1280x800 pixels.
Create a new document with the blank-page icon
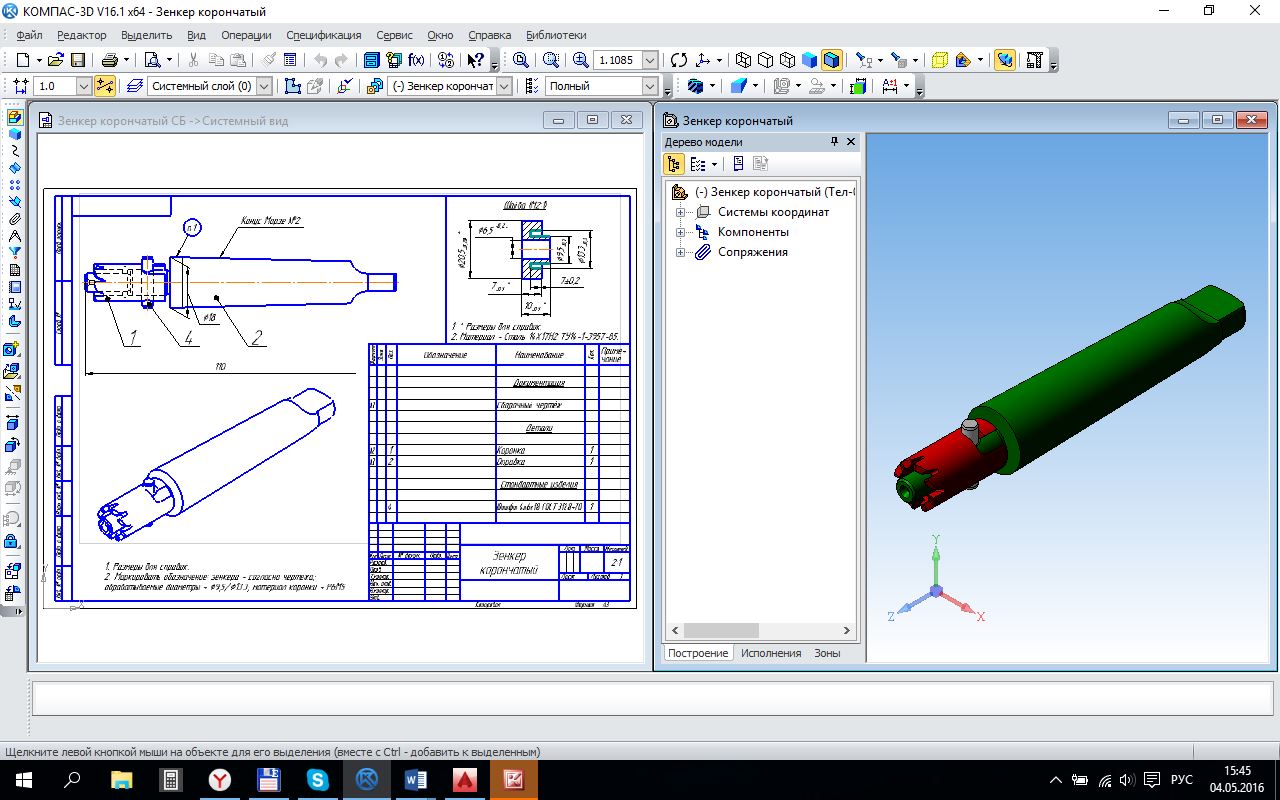pyautogui.click(x=22, y=60)
